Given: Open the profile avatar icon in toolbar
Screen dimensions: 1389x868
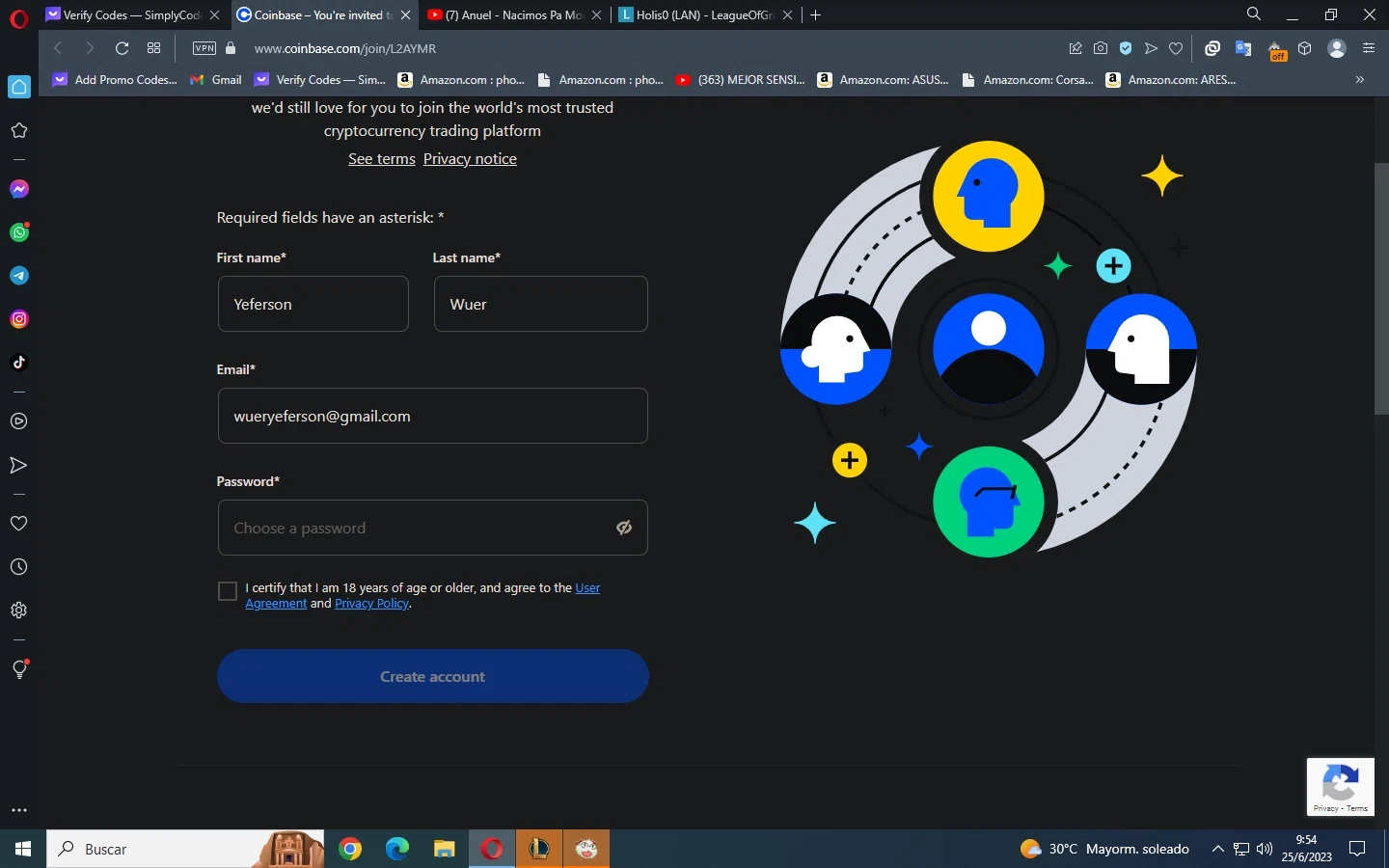Looking at the screenshot, I should (x=1337, y=48).
